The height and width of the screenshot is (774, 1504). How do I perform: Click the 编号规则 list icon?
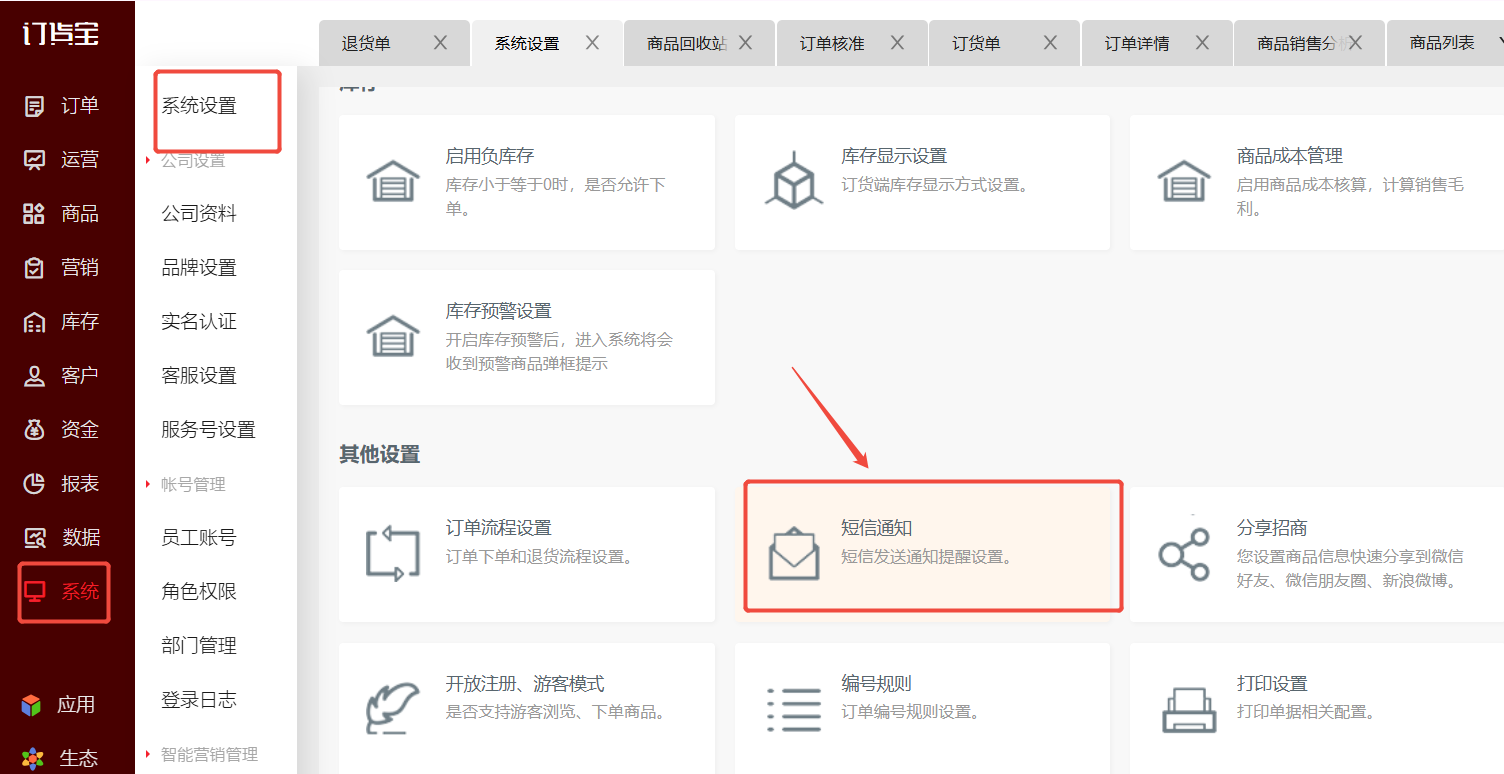click(794, 709)
